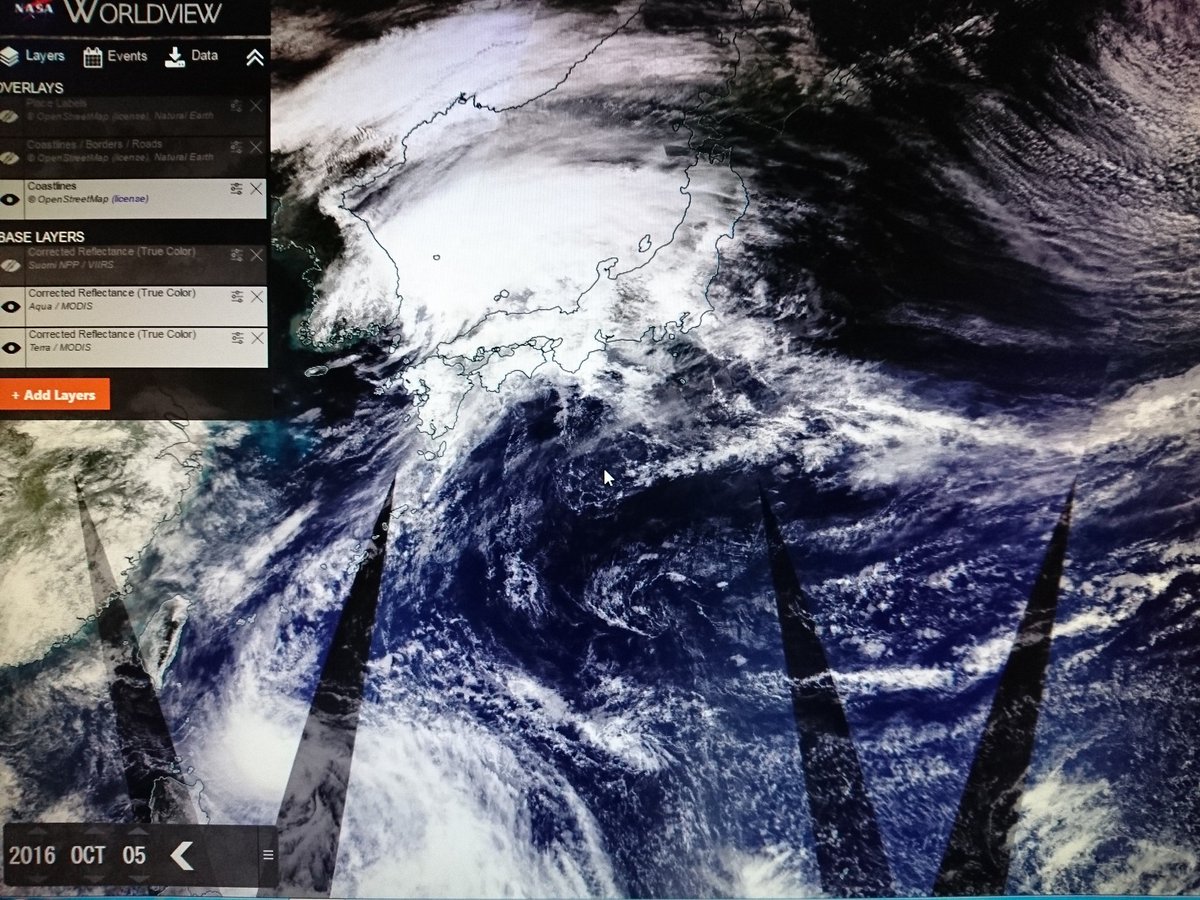Click the + Add Layers button
Screen dimensions: 1200x900
pos(54,395)
